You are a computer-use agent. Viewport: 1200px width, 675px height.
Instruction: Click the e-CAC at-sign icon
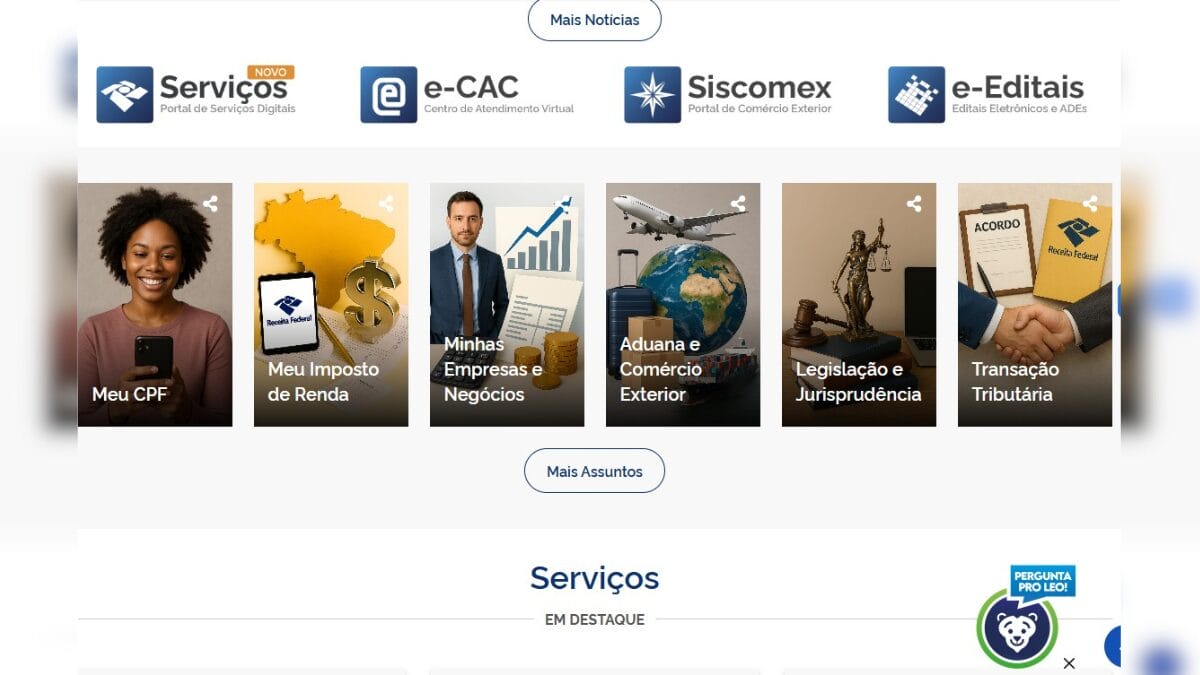pos(389,95)
